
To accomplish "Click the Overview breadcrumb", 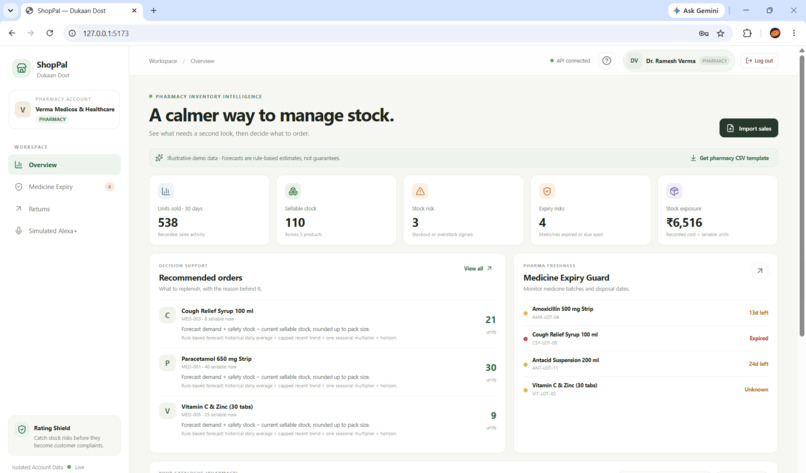I will [203, 61].
